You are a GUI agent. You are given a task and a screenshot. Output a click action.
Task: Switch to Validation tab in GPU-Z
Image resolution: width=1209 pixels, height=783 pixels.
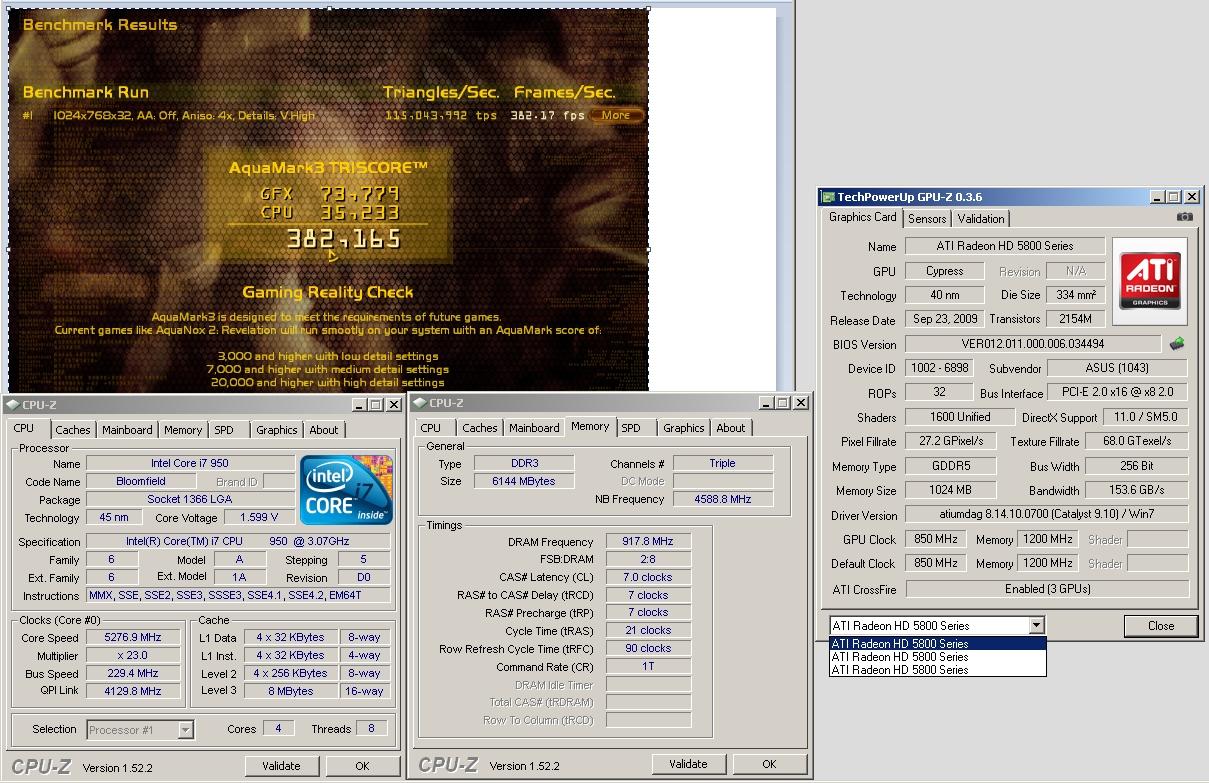tap(981, 218)
